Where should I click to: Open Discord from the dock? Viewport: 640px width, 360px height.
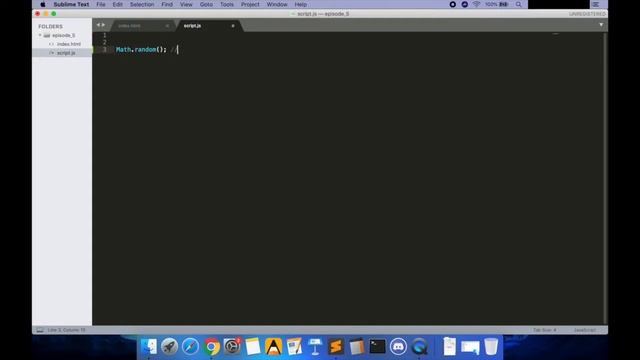coord(398,347)
